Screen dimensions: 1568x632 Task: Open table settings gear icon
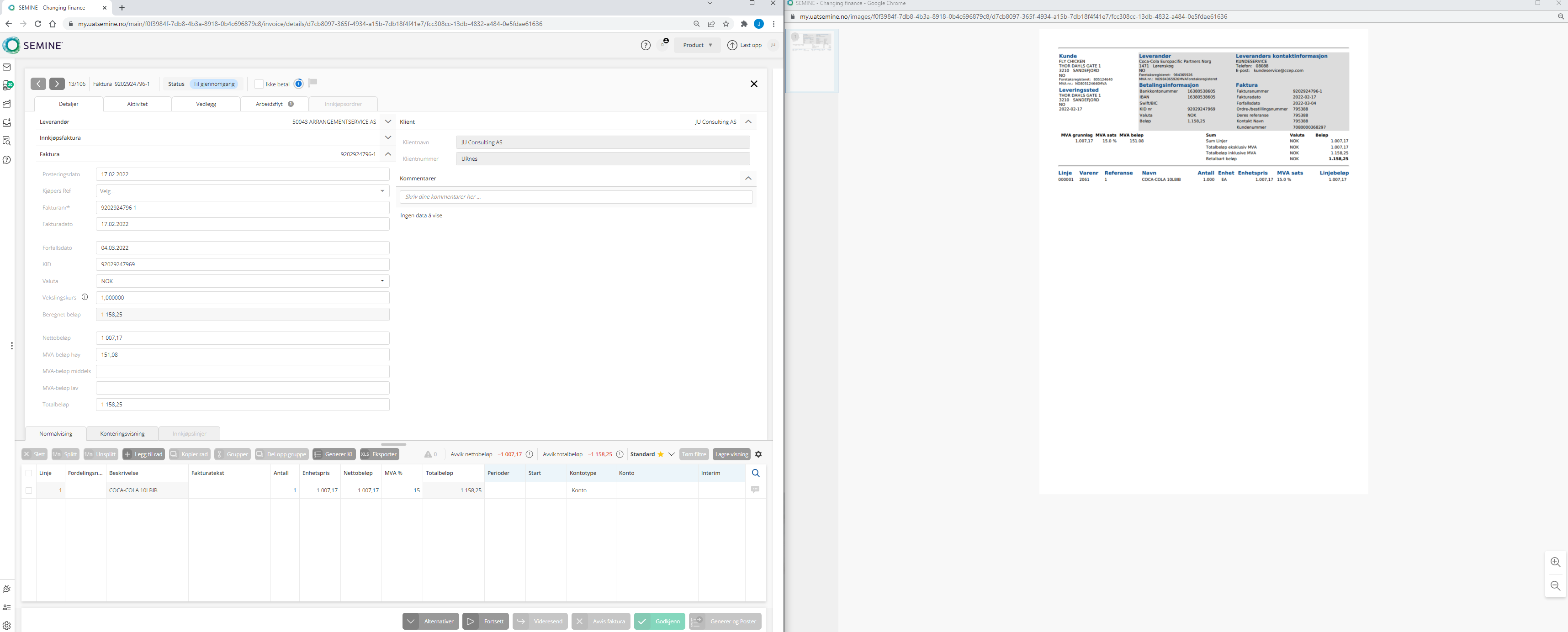pyautogui.click(x=758, y=454)
